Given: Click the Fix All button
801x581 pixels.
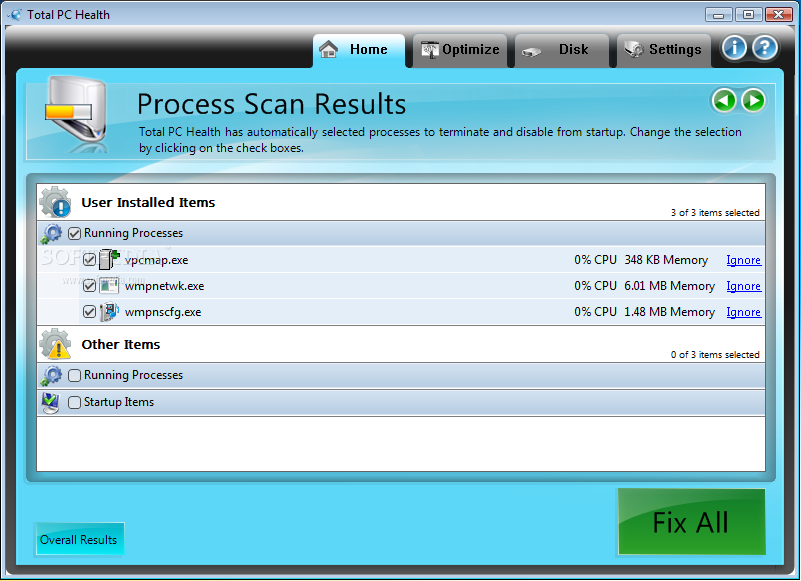Looking at the screenshot, I should (692, 522).
